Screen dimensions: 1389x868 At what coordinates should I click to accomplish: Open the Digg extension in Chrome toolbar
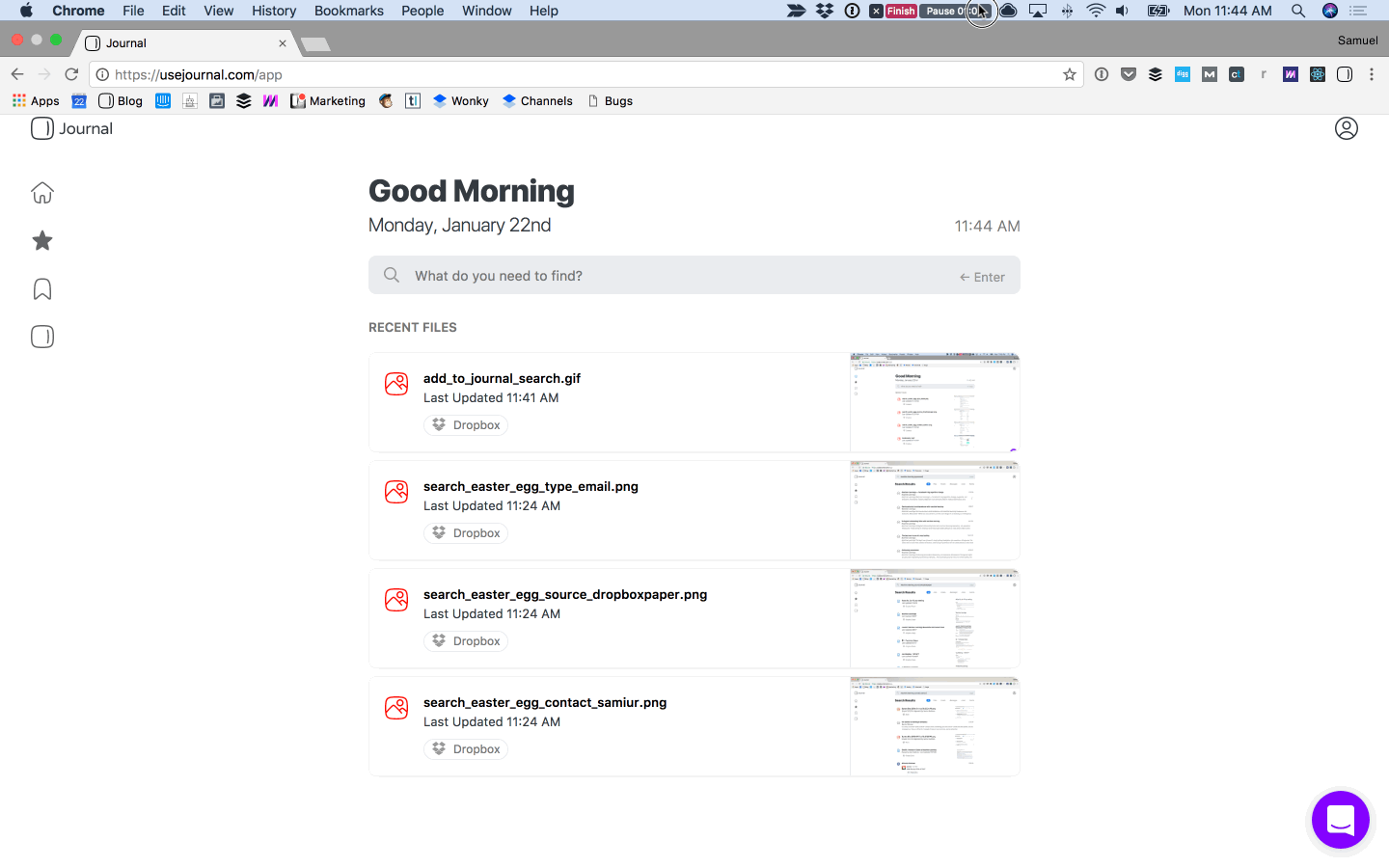[1183, 74]
